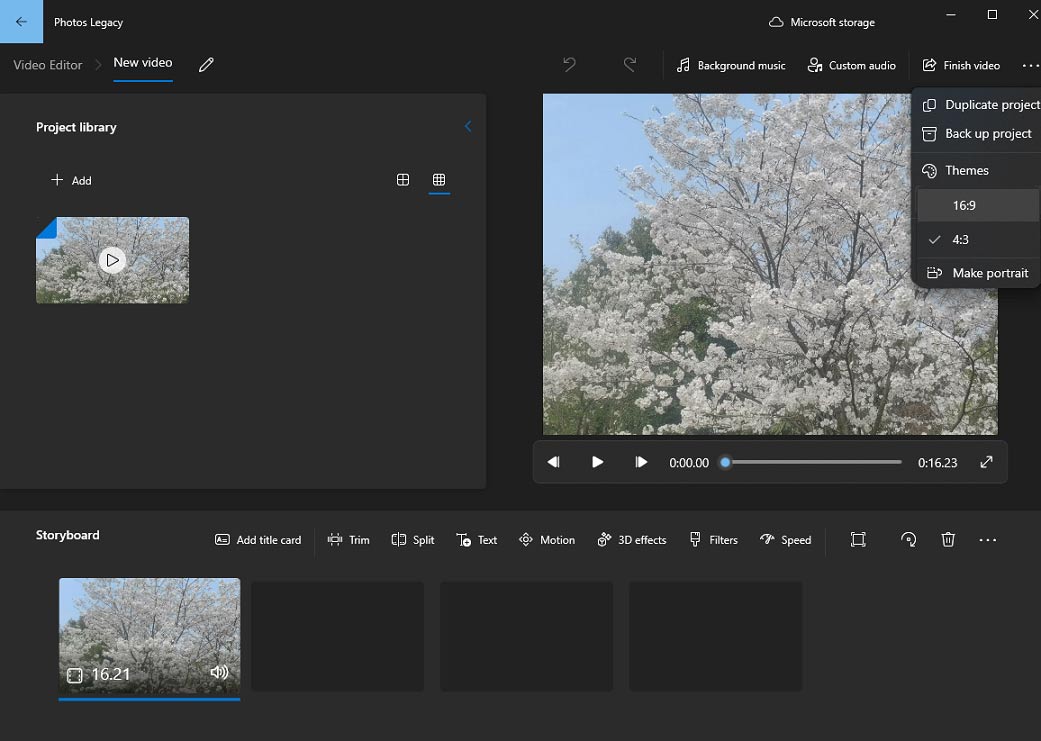Click the 0:00.00 current time text
This screenshot has height=741, width=1041.
(x=688, y=463)
